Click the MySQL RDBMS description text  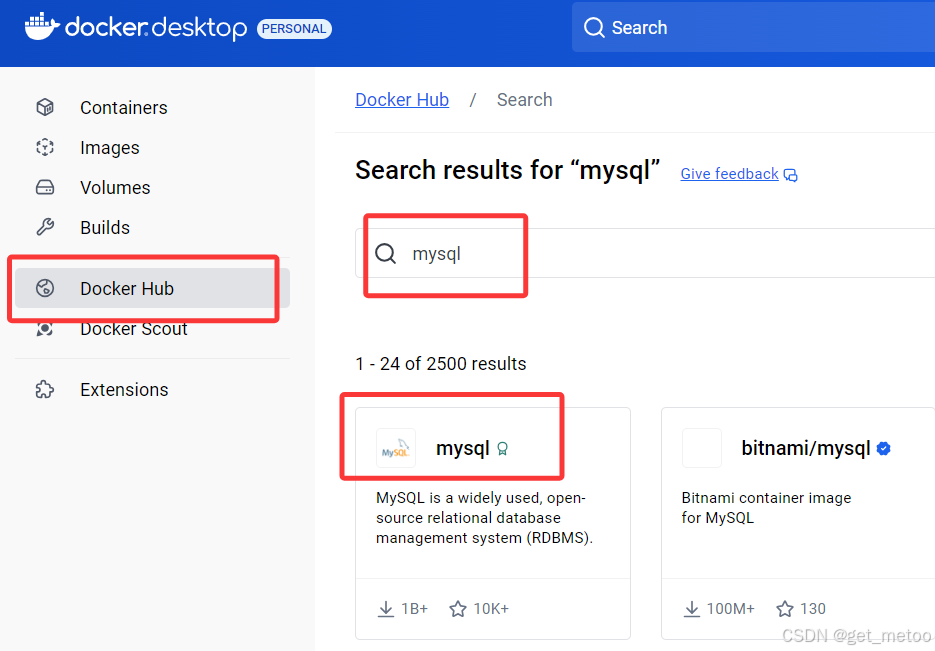484,517
